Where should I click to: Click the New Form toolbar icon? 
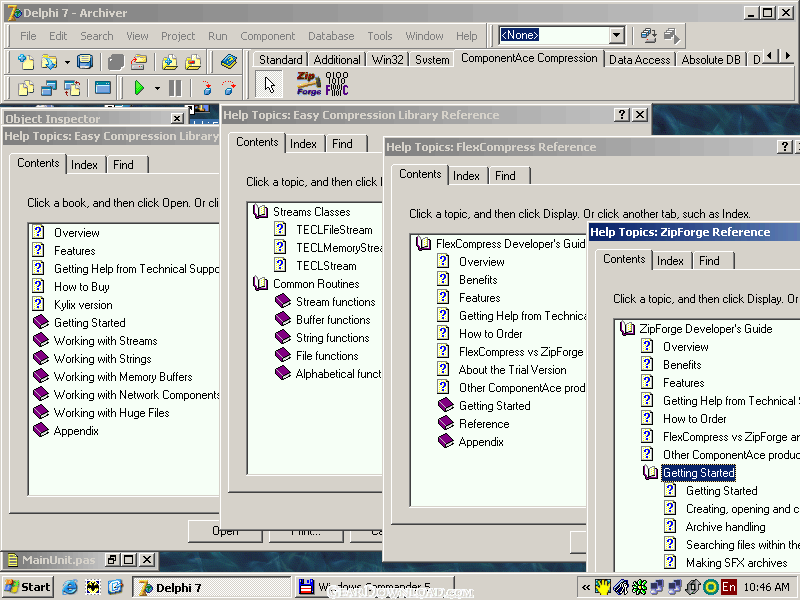coord(103,88)
